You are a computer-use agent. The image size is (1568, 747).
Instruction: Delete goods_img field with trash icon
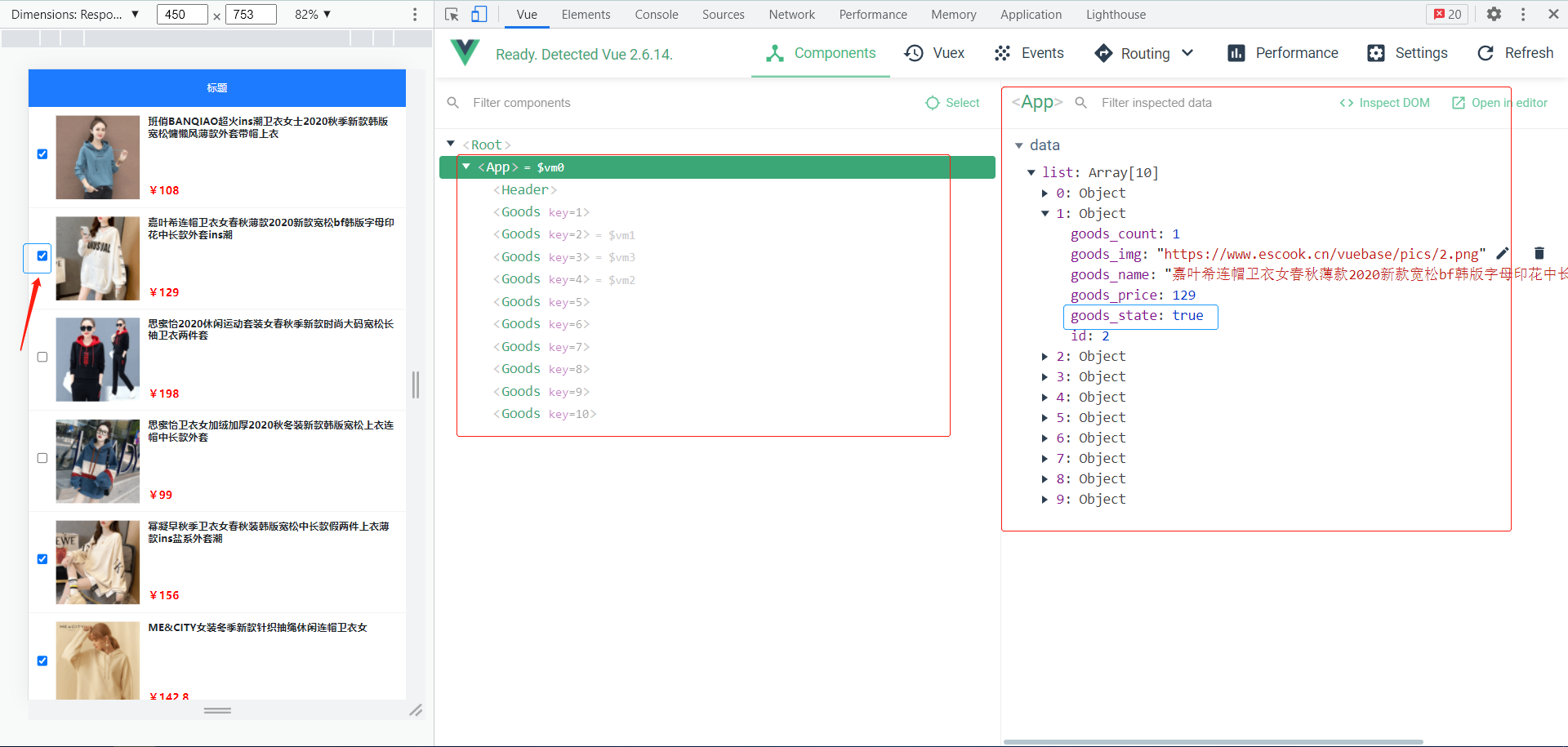click(1539, 253)
